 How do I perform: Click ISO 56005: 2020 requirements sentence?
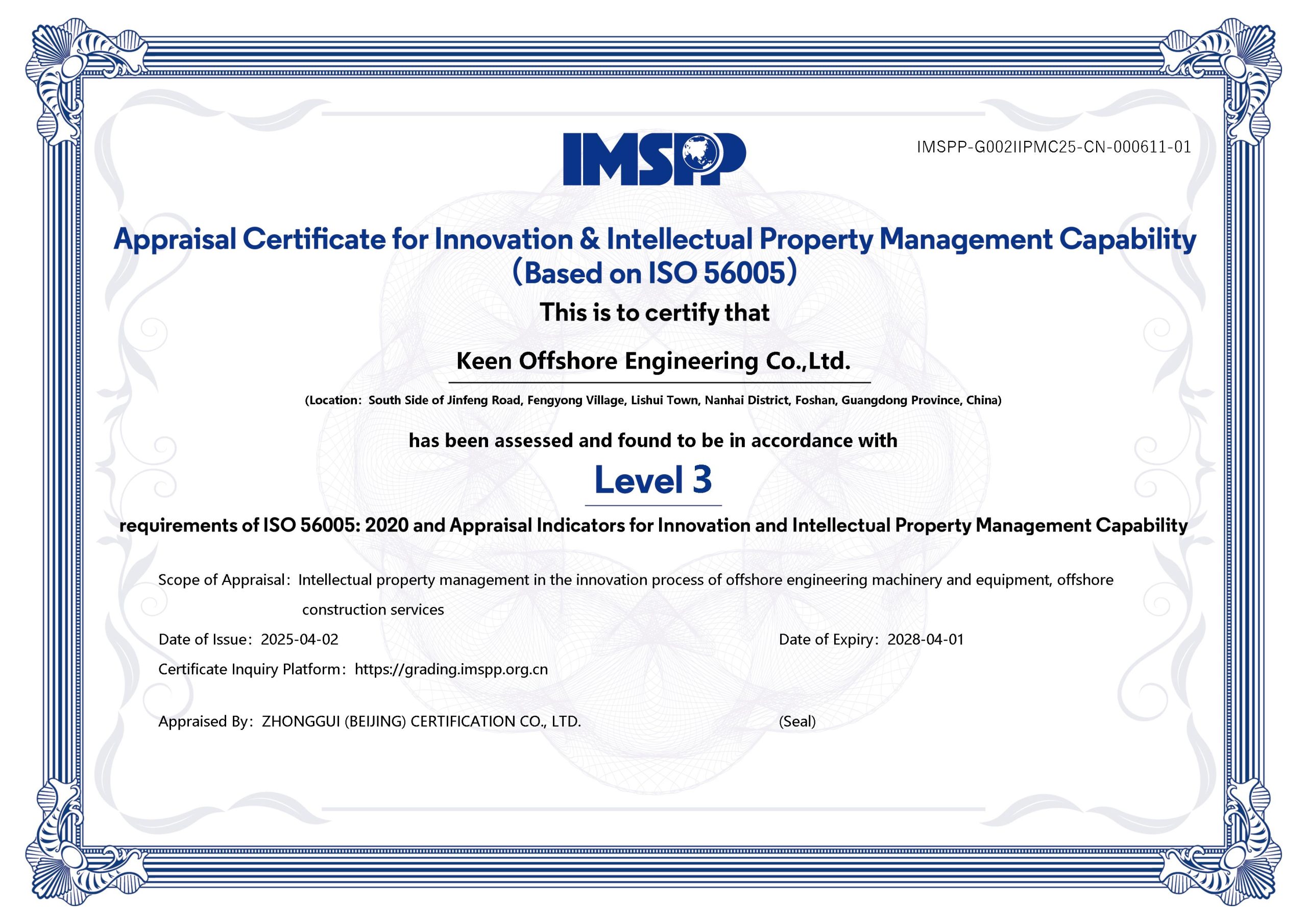[653, 525]
